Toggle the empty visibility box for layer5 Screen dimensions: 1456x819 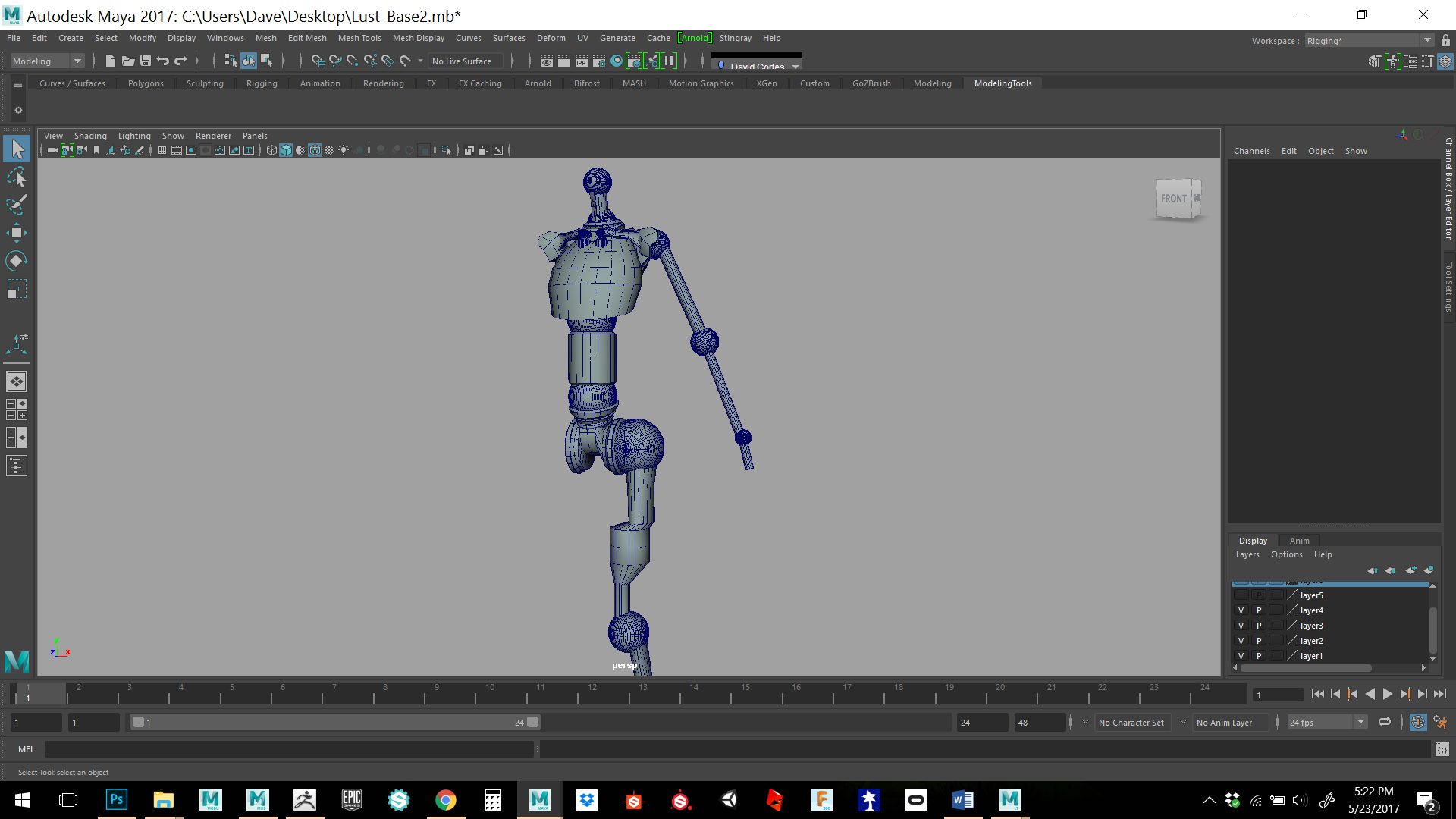click(1241, 595)
